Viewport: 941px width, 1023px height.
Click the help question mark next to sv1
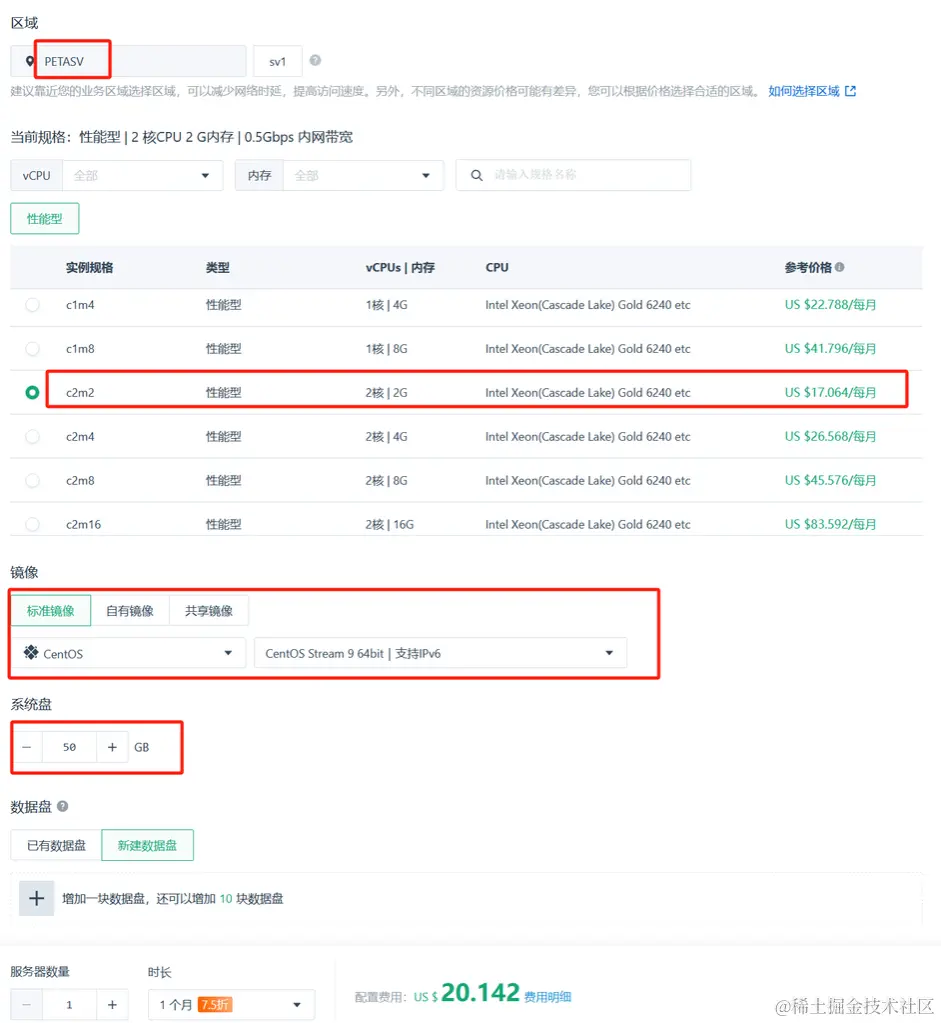point(315,60)
